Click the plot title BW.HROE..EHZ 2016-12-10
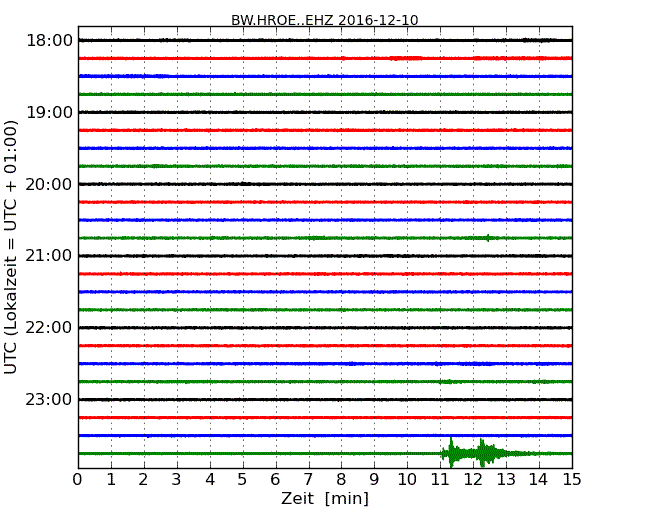The width and height of the screenshot is (650, 520). 325,20
